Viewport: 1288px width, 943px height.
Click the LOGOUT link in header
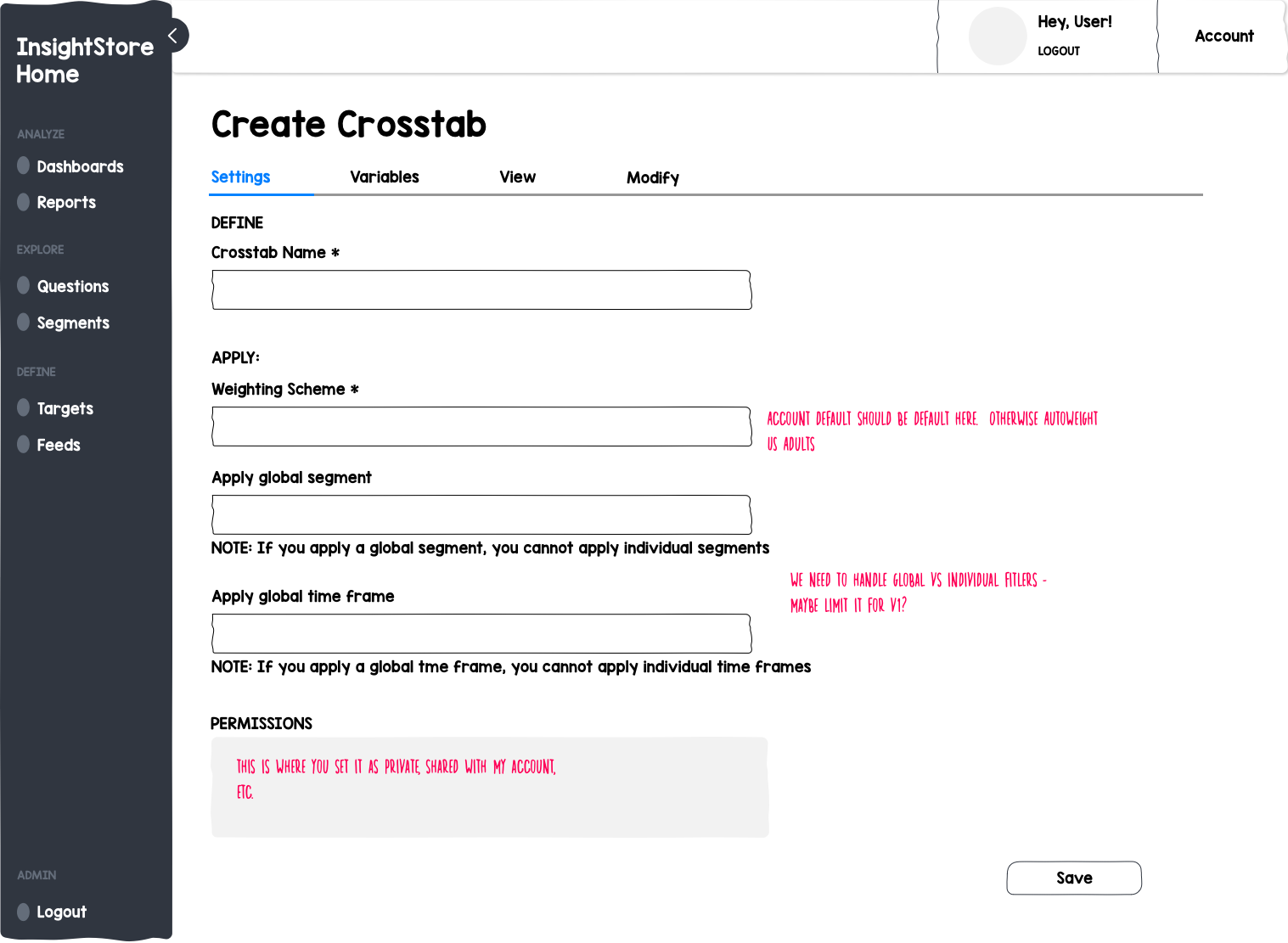(x=1059, y=51)
